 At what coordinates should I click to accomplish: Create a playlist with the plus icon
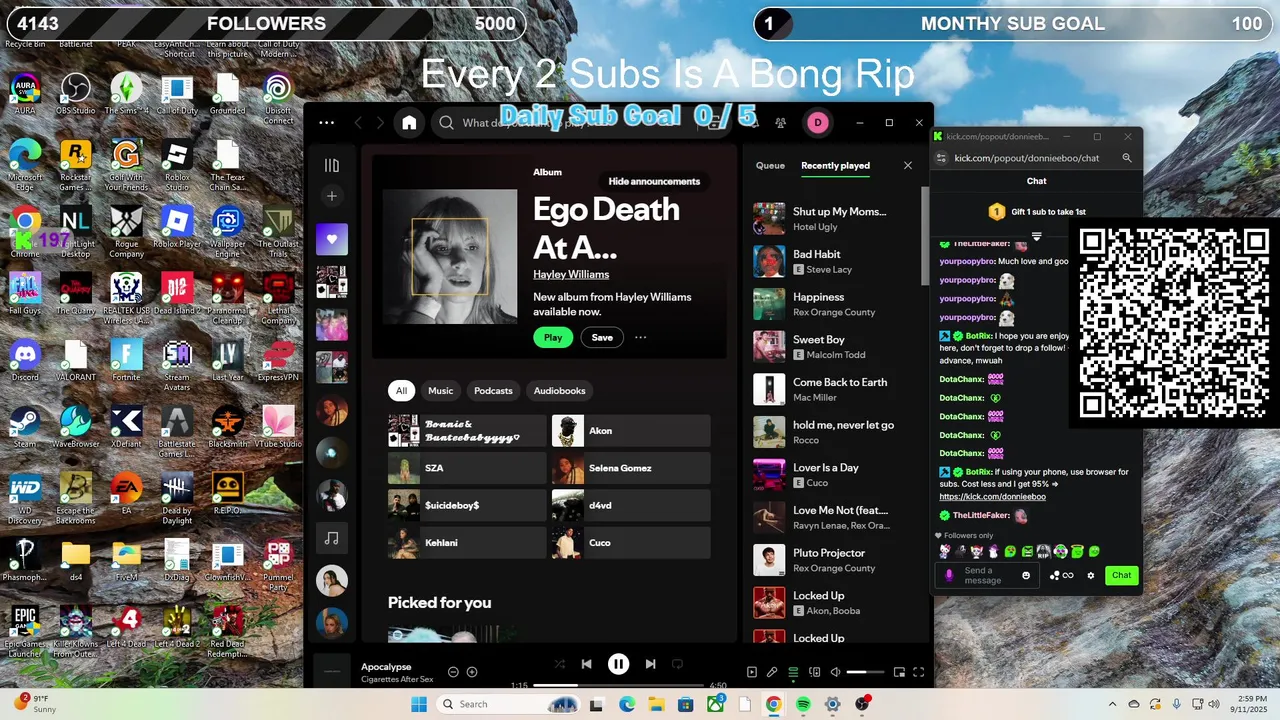(332, 196)
